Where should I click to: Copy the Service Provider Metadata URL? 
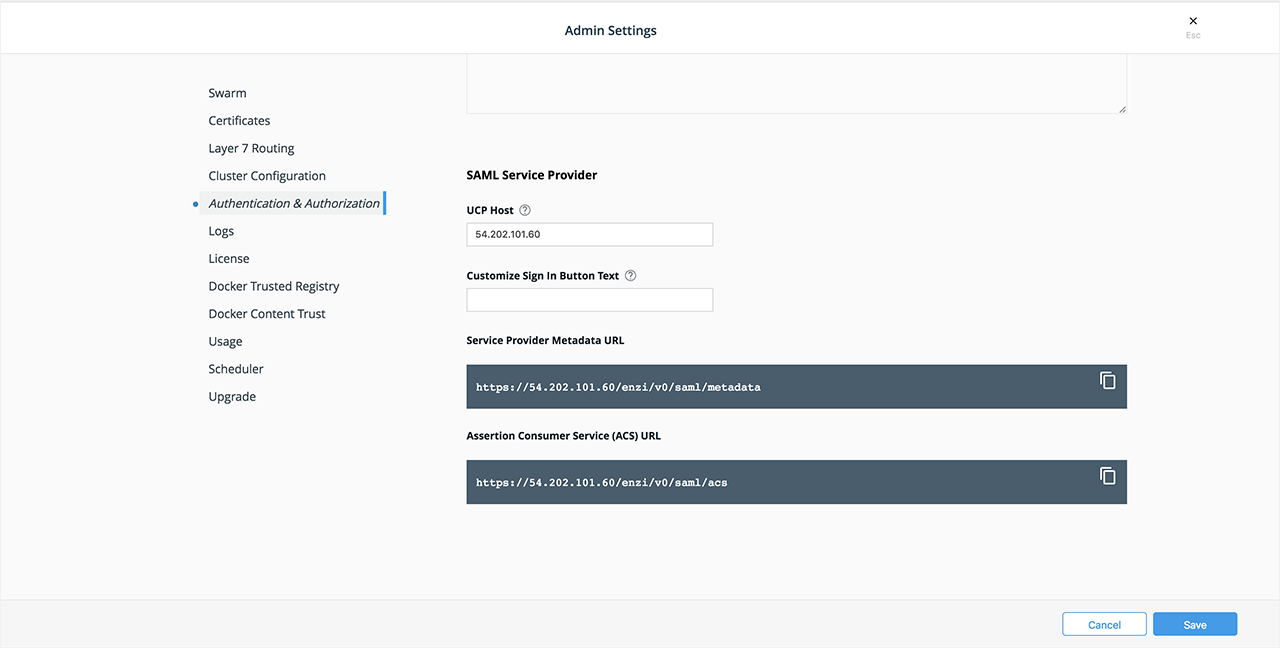point(1107,381)
